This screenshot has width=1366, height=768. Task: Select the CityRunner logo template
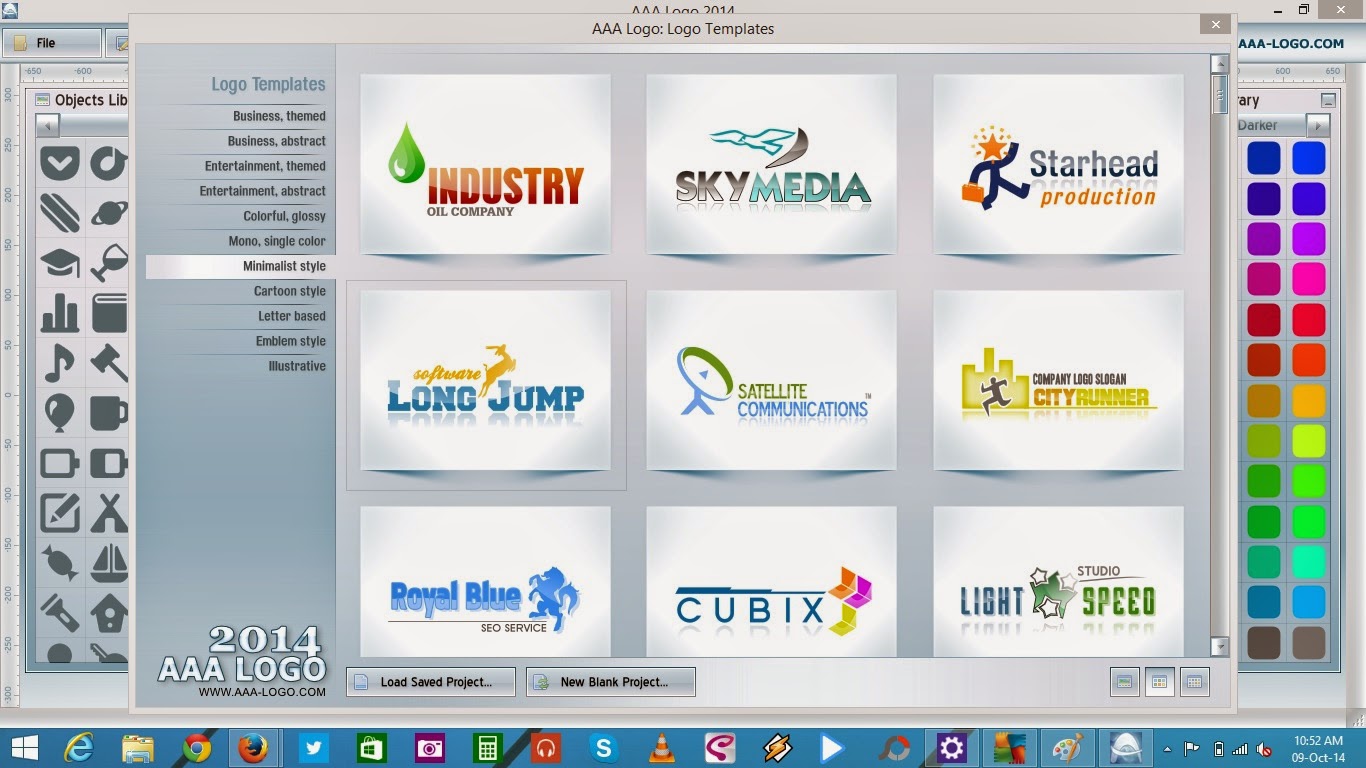1058,380
